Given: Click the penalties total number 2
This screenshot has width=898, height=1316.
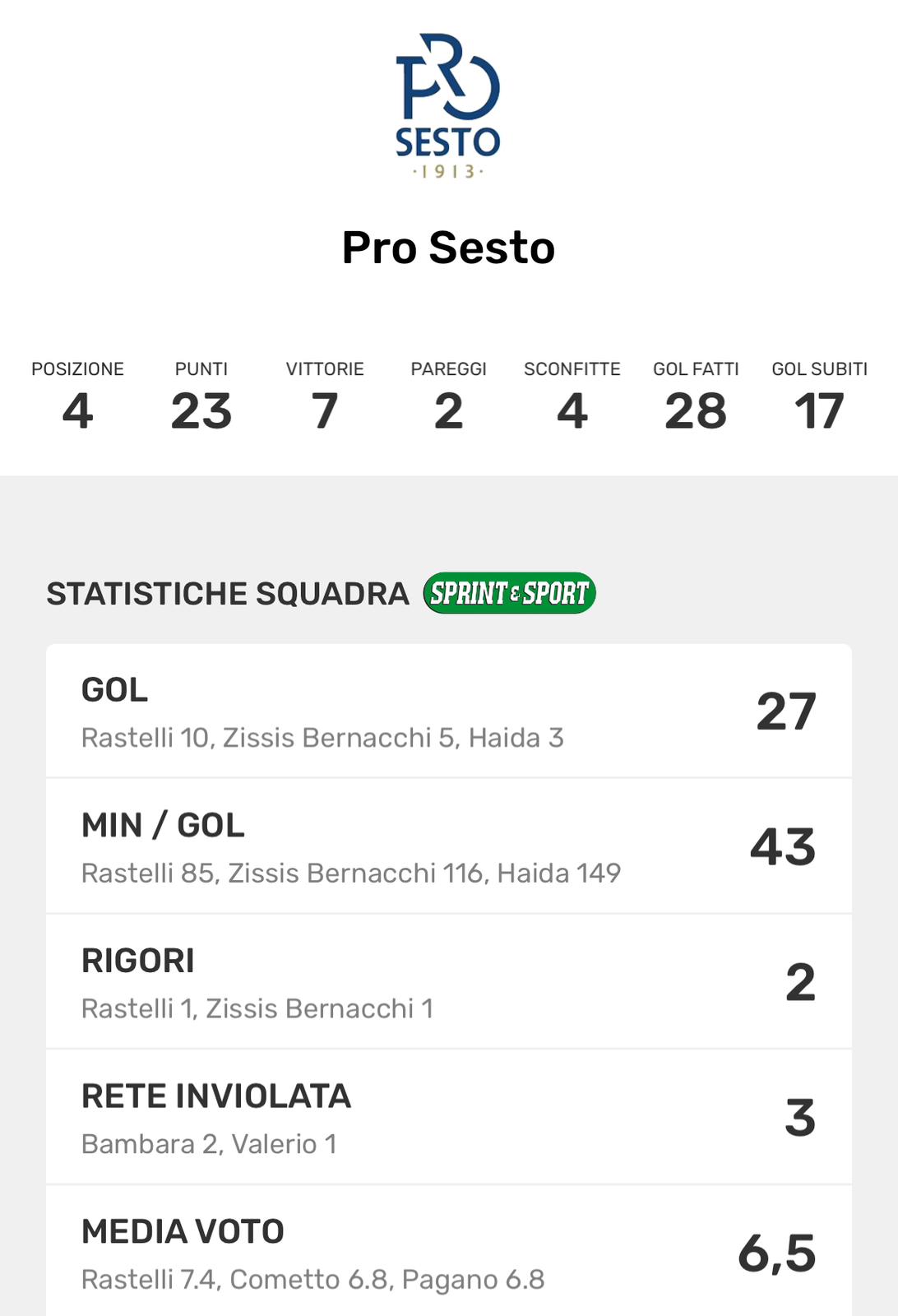Looking at the screenshot, I should point(800,982).
